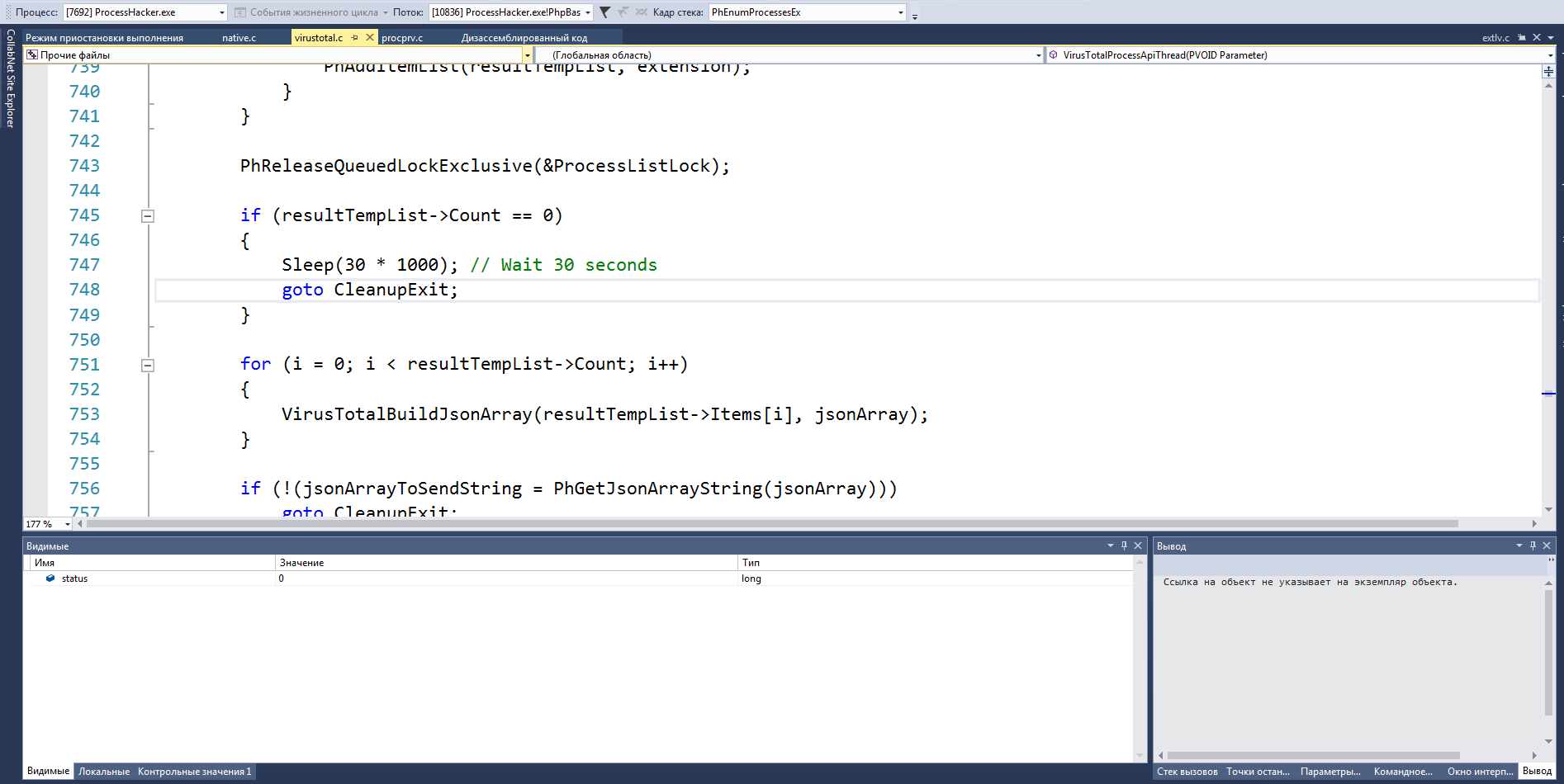Pin the Вывод panel
1564x784 pixels.
(x=1533, y=545)
